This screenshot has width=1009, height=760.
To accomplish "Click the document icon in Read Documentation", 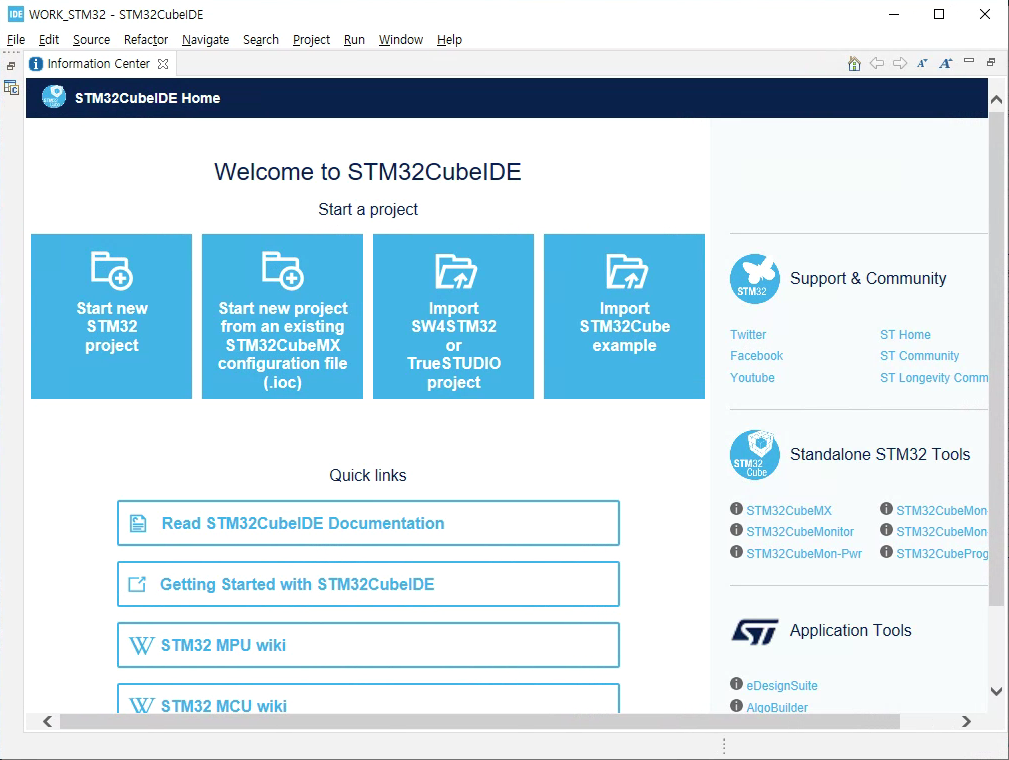I will 138,523.
